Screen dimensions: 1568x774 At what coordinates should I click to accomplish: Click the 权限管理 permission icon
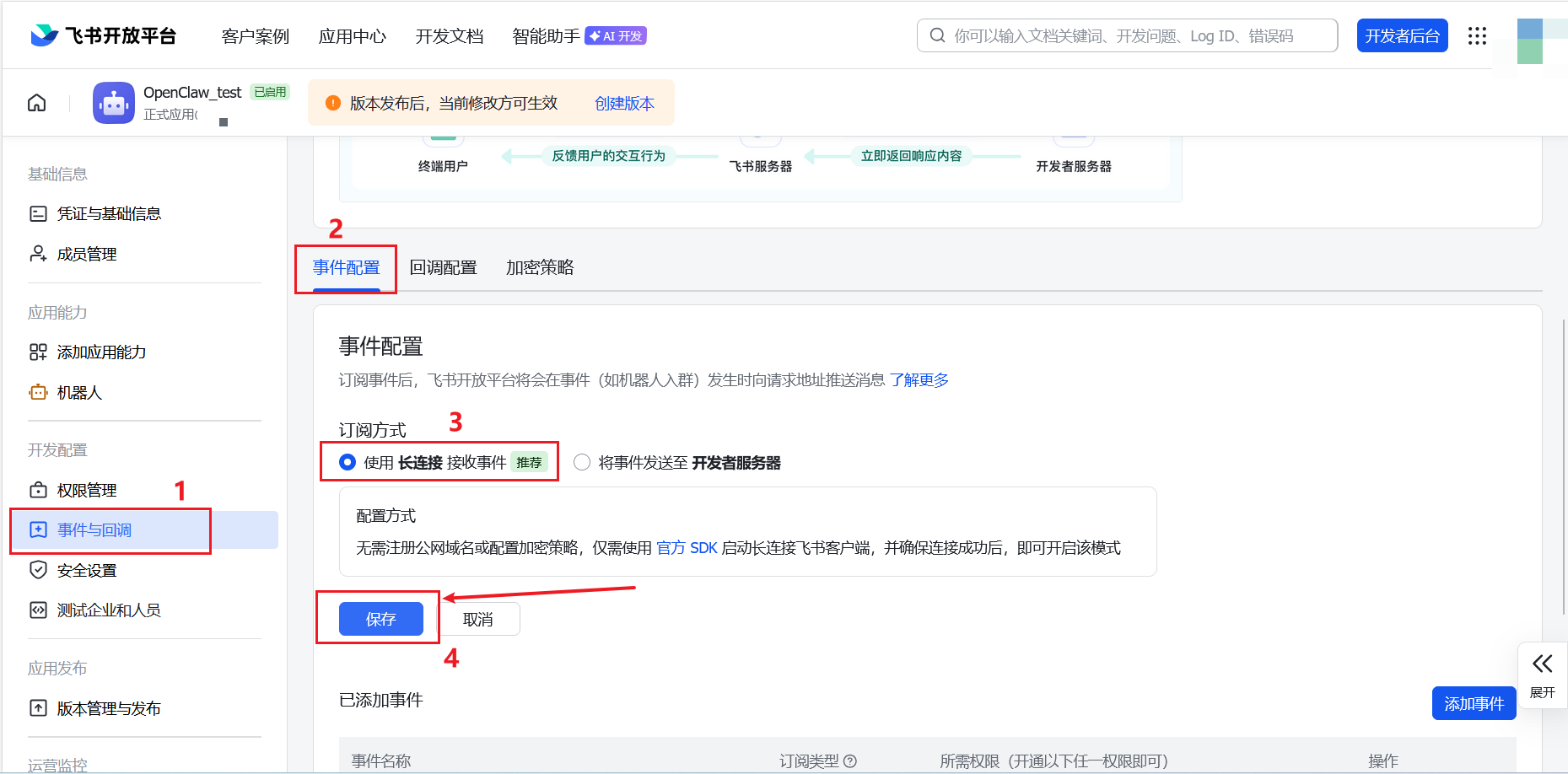coord(38,489)
